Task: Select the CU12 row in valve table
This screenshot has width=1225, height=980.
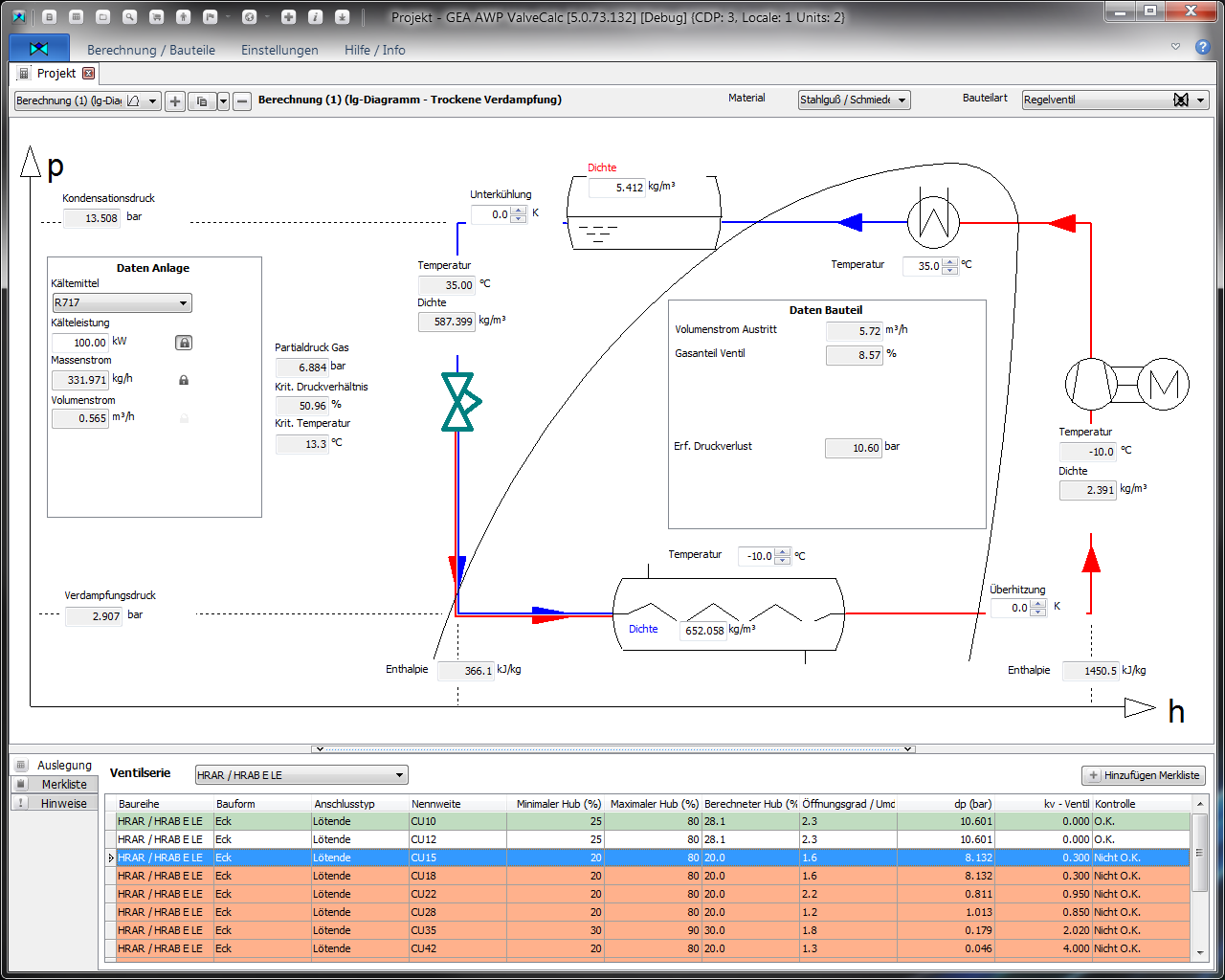Action: [x=648, y=839]
